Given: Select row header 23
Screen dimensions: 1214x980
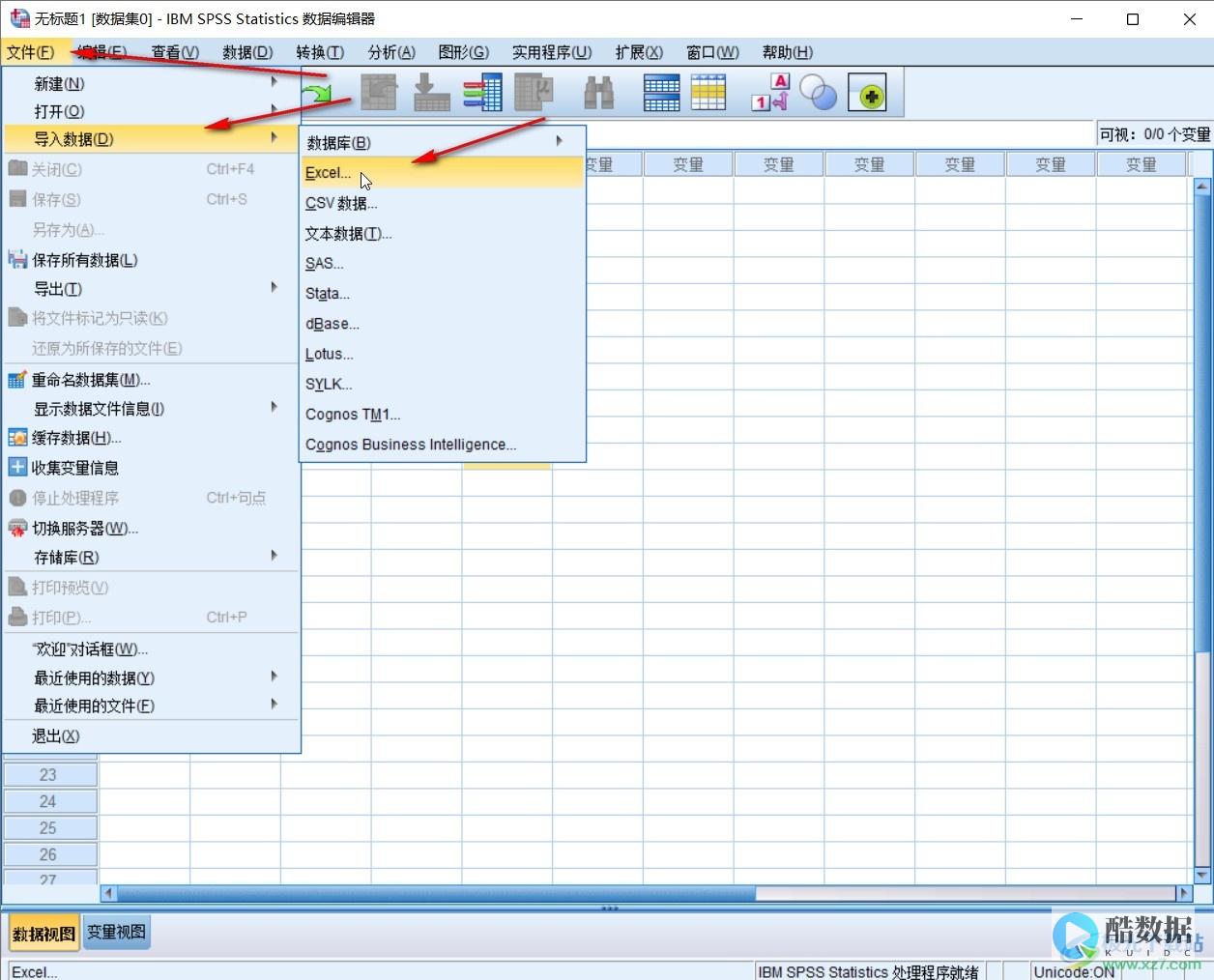Looking at the screenshot, I should point(48,775).
